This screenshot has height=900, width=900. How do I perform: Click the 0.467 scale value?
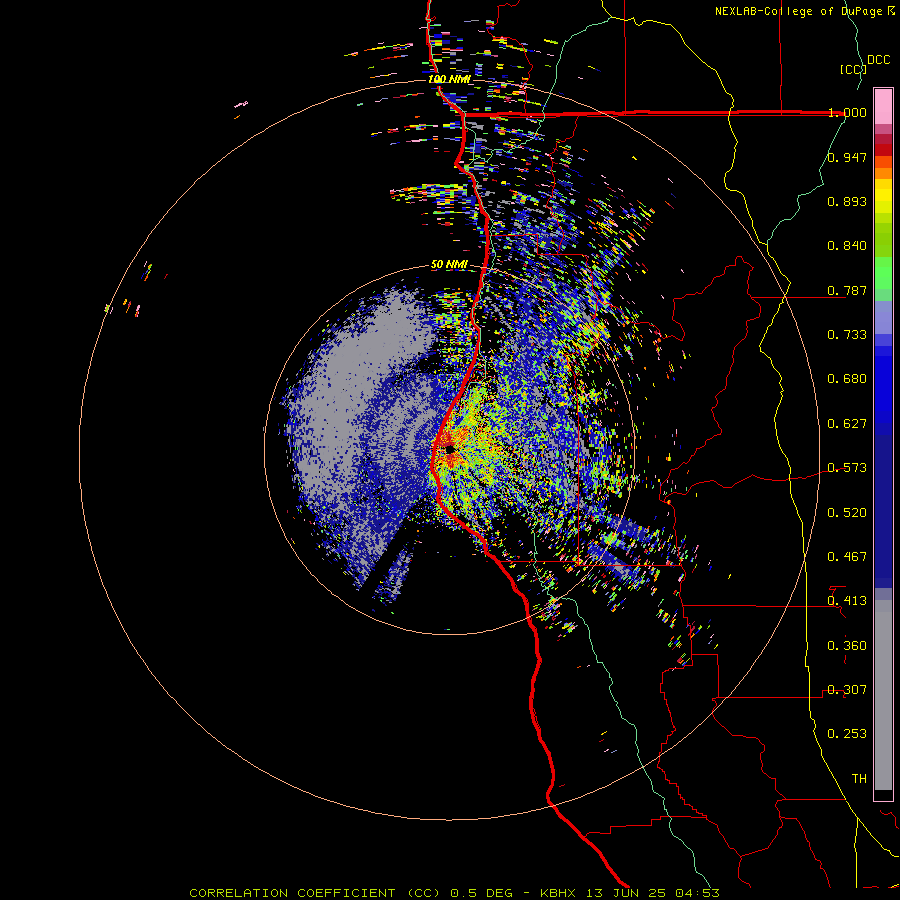click(x=847, y=557)
